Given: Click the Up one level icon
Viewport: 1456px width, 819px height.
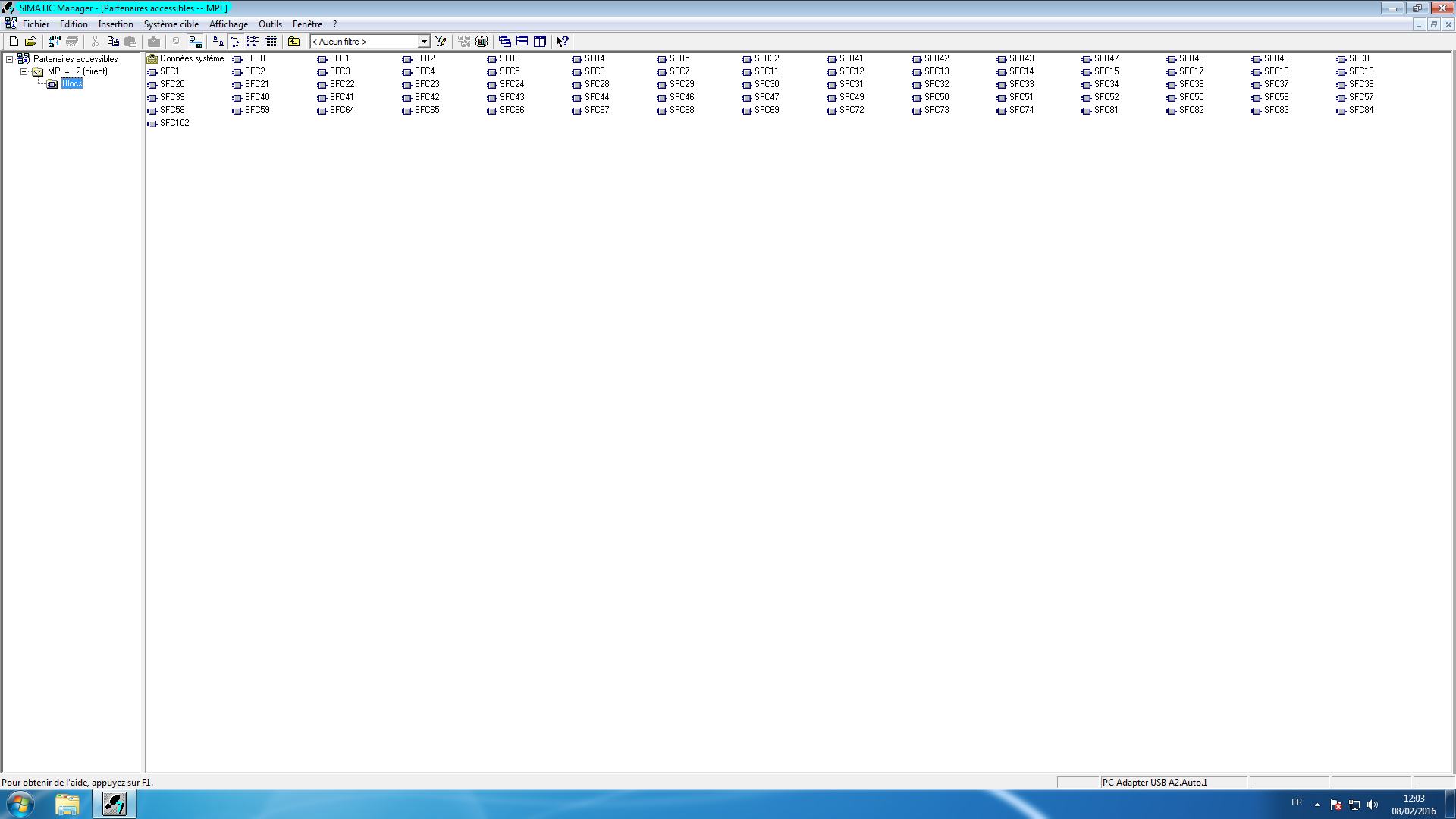Looking at the screenshot, I should click(x=294, y=42).
